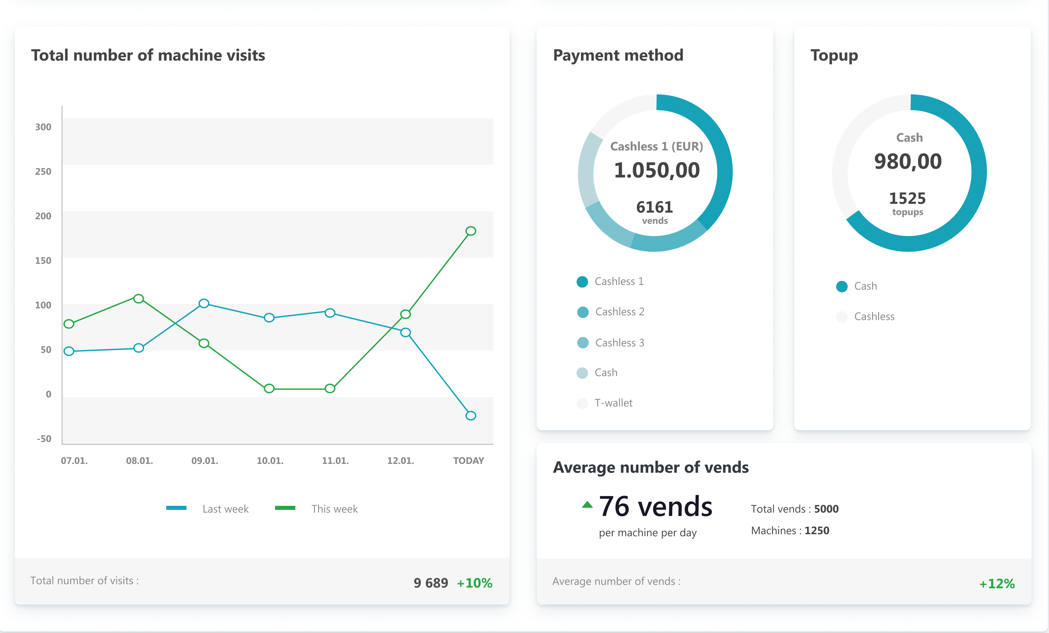Select the Cashless legend dot in Topup panel
1049x633 pixels.
843,316
